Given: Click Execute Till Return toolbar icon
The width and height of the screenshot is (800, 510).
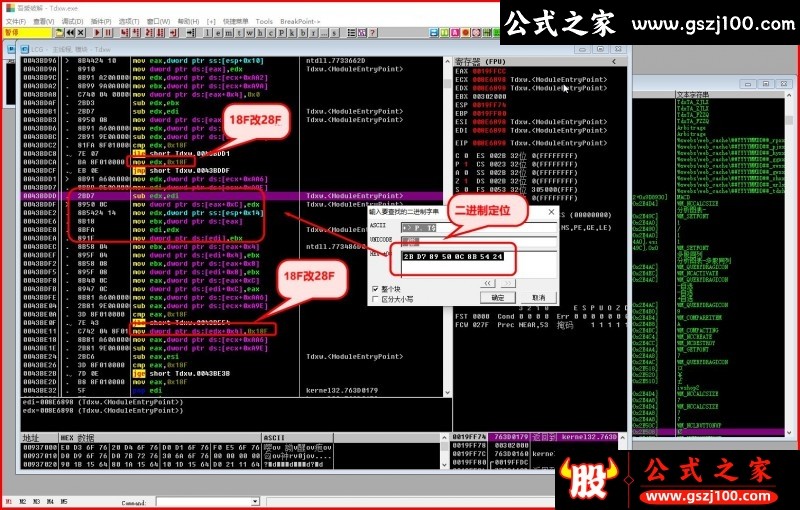Looking at the screenshot, I should tap(173, 33).
